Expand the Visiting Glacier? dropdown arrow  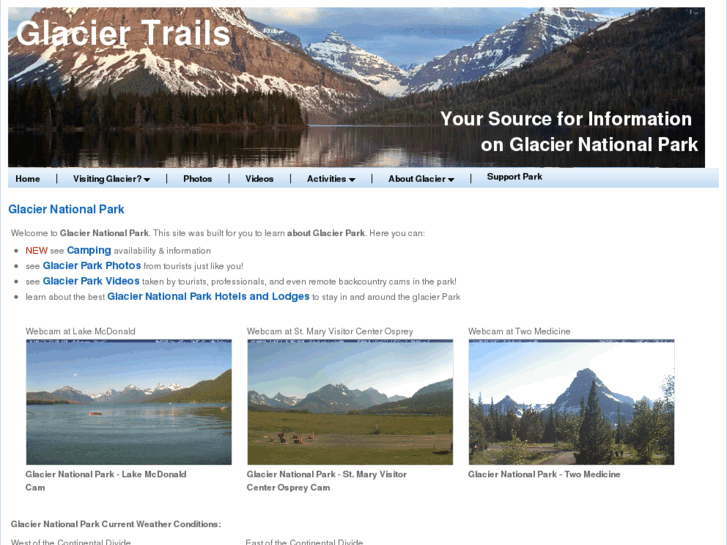click(x=147, y=180)
